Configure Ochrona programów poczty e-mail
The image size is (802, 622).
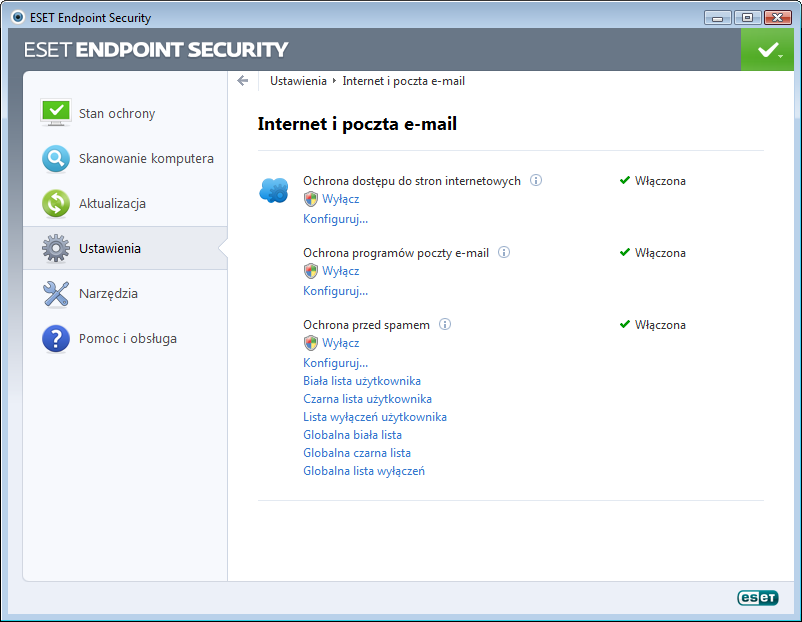336,291
